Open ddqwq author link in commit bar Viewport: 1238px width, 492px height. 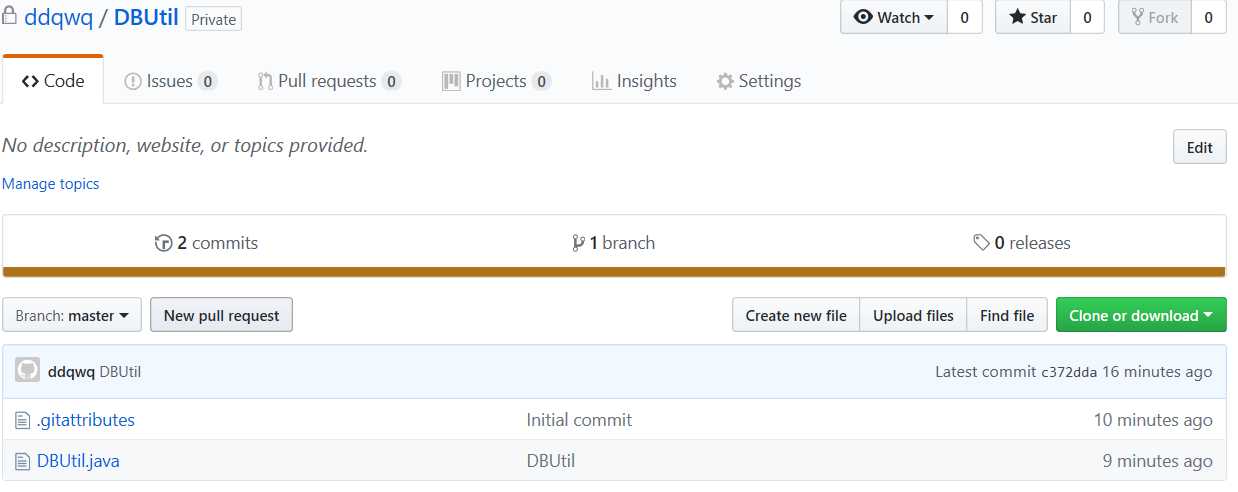(71, 372)
